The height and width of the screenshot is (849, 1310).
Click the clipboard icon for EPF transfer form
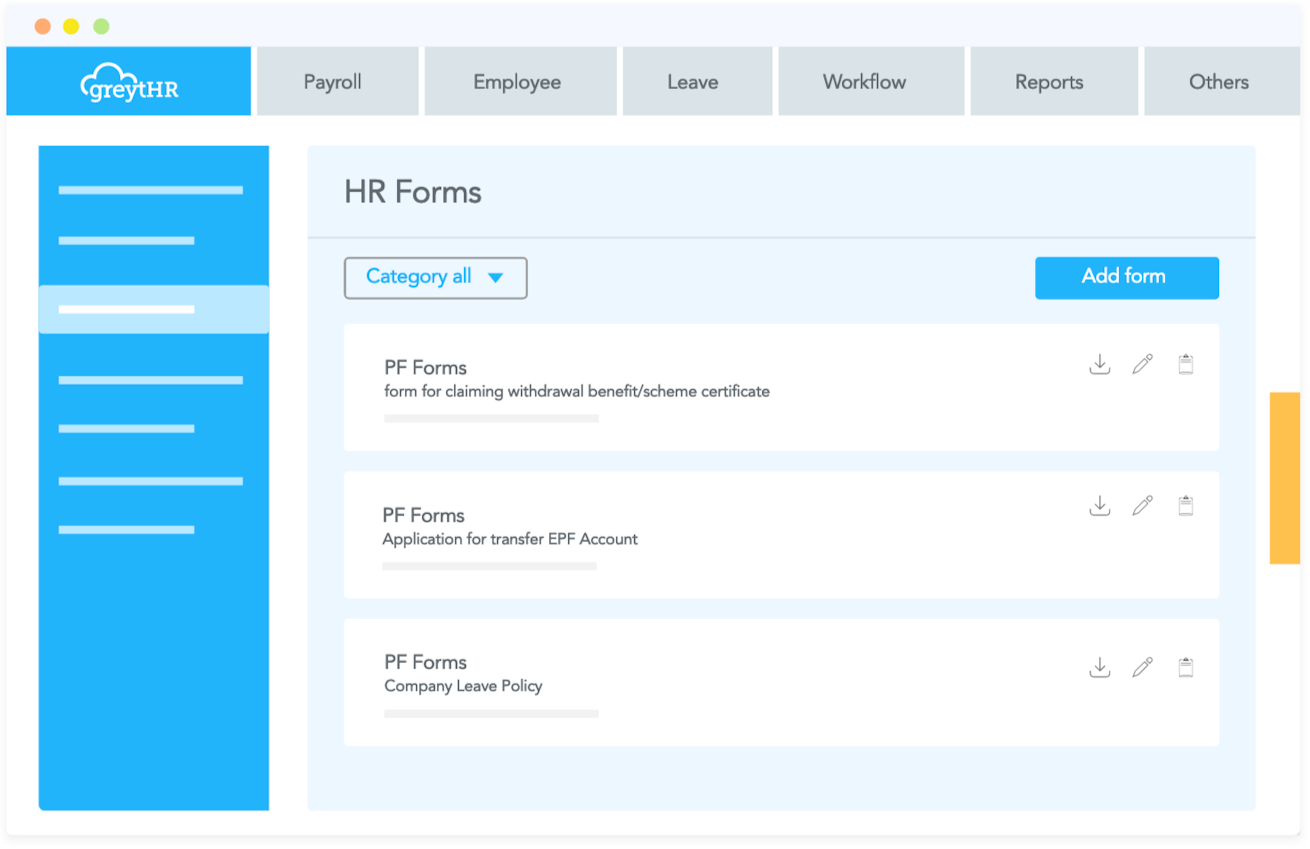click(1186, 506)
